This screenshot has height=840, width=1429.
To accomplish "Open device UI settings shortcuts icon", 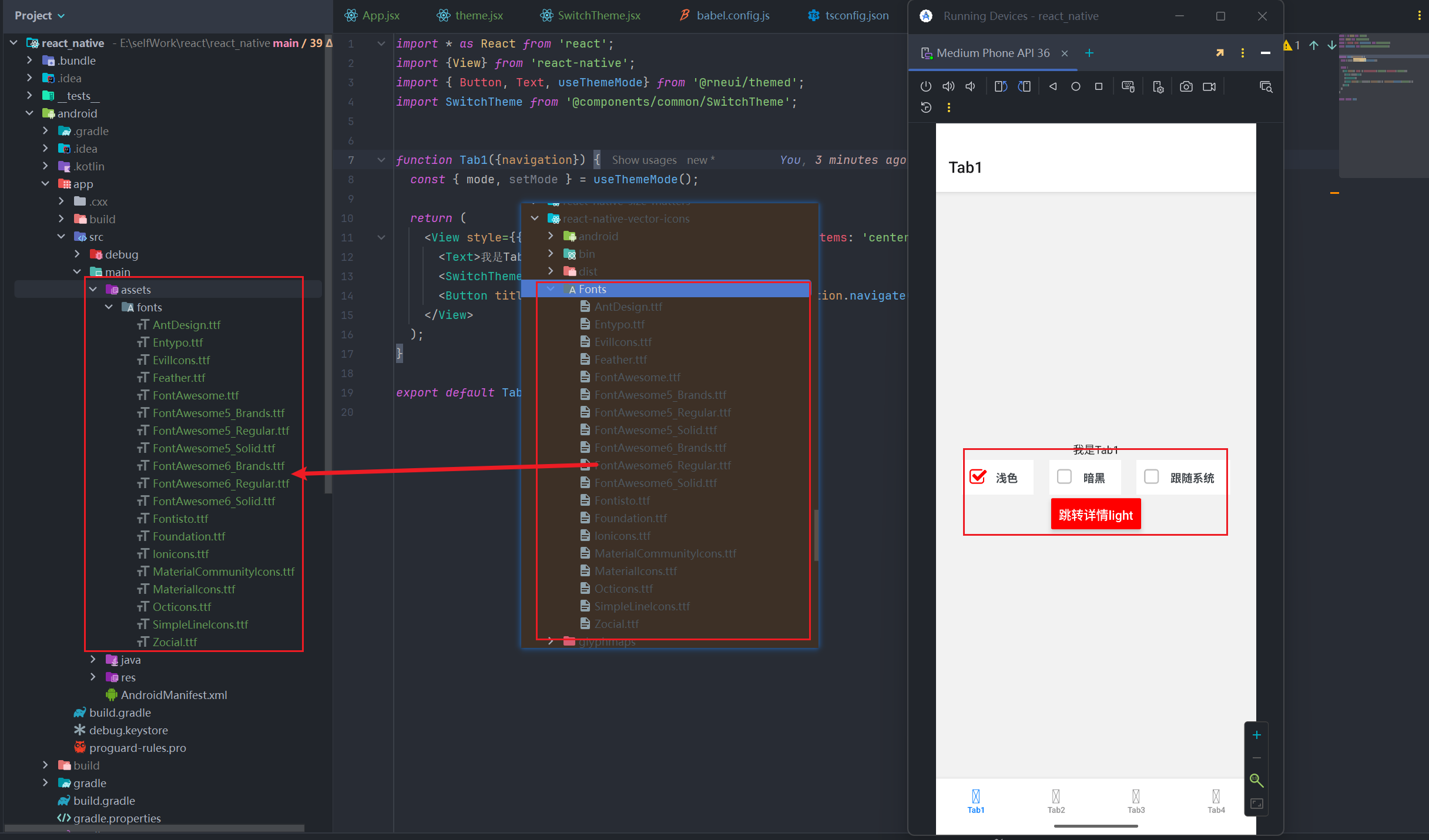I will pyautogui.click(x=1158, y=87).
